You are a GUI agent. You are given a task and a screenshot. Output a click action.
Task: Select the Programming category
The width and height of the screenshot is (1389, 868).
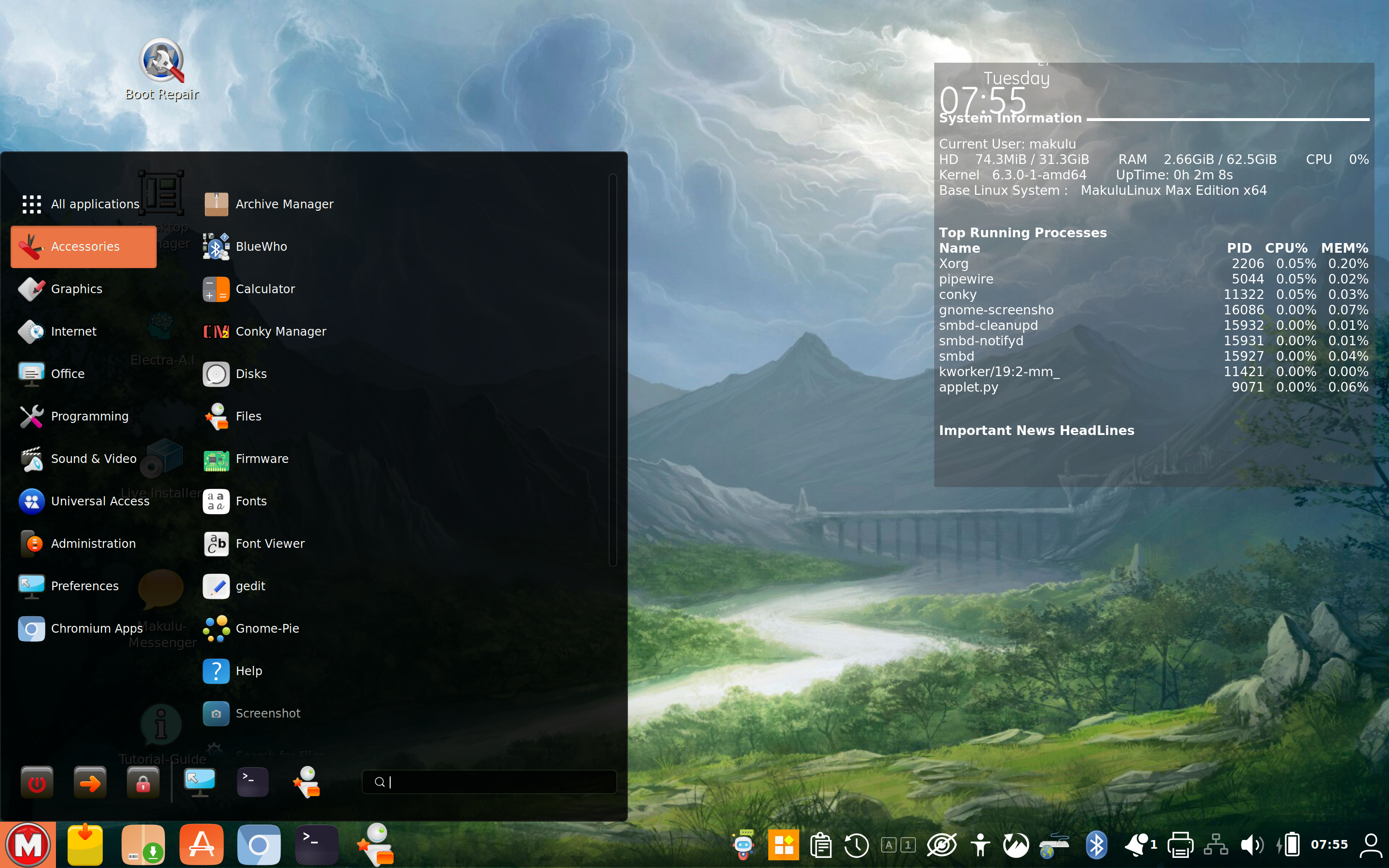pos(84,416)
